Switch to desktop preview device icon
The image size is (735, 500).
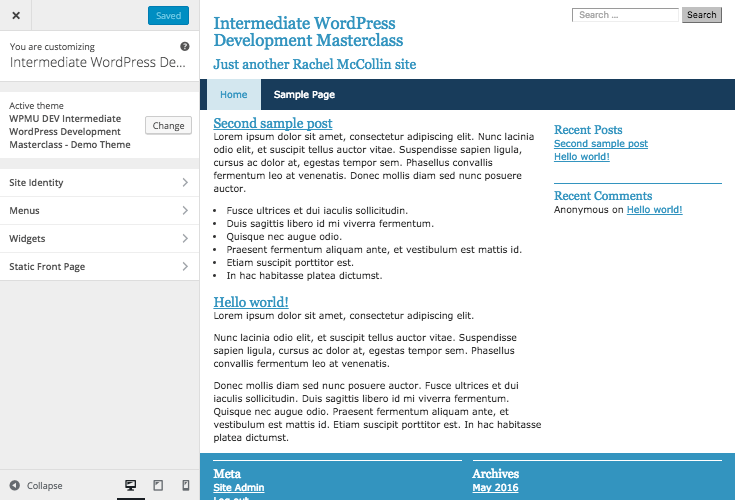[x=130, y=485]
